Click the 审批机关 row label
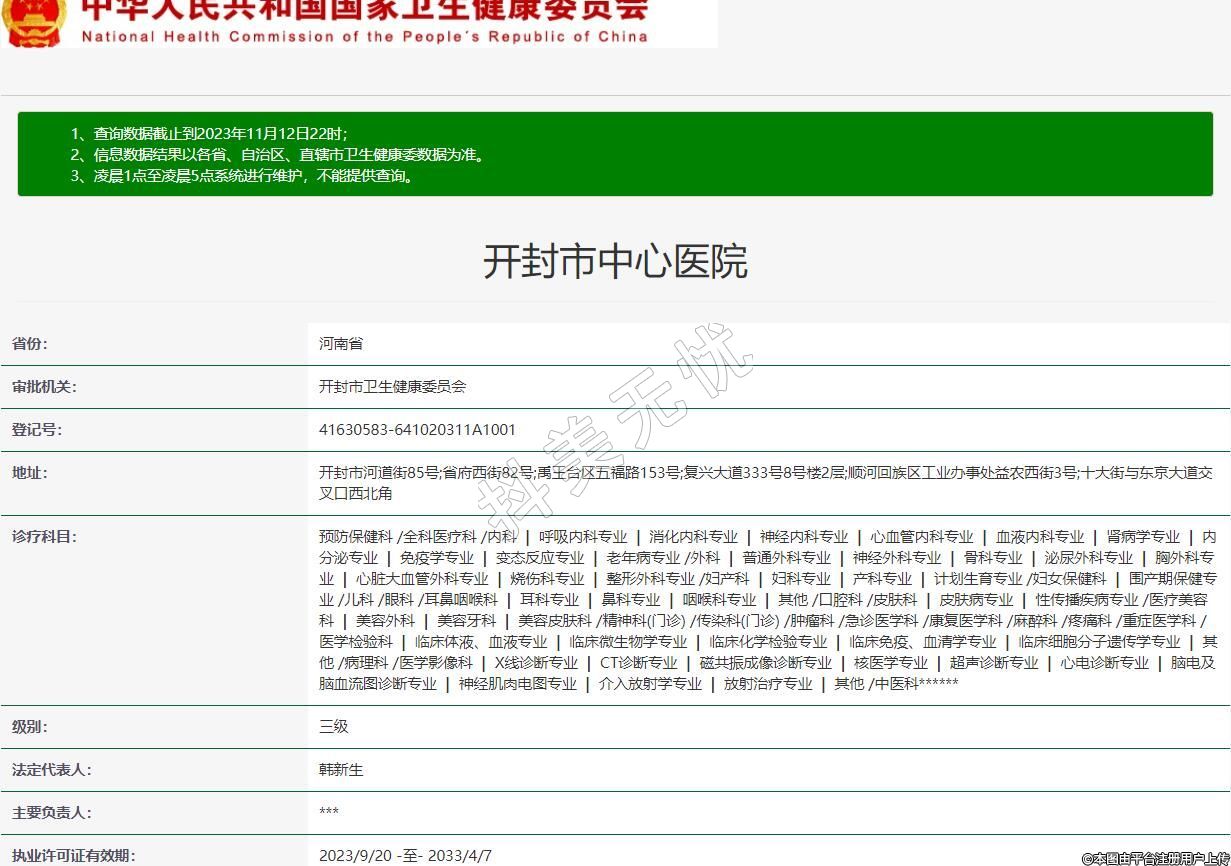The width and height of the screenshot is (1231, 866). coord(44,387)
